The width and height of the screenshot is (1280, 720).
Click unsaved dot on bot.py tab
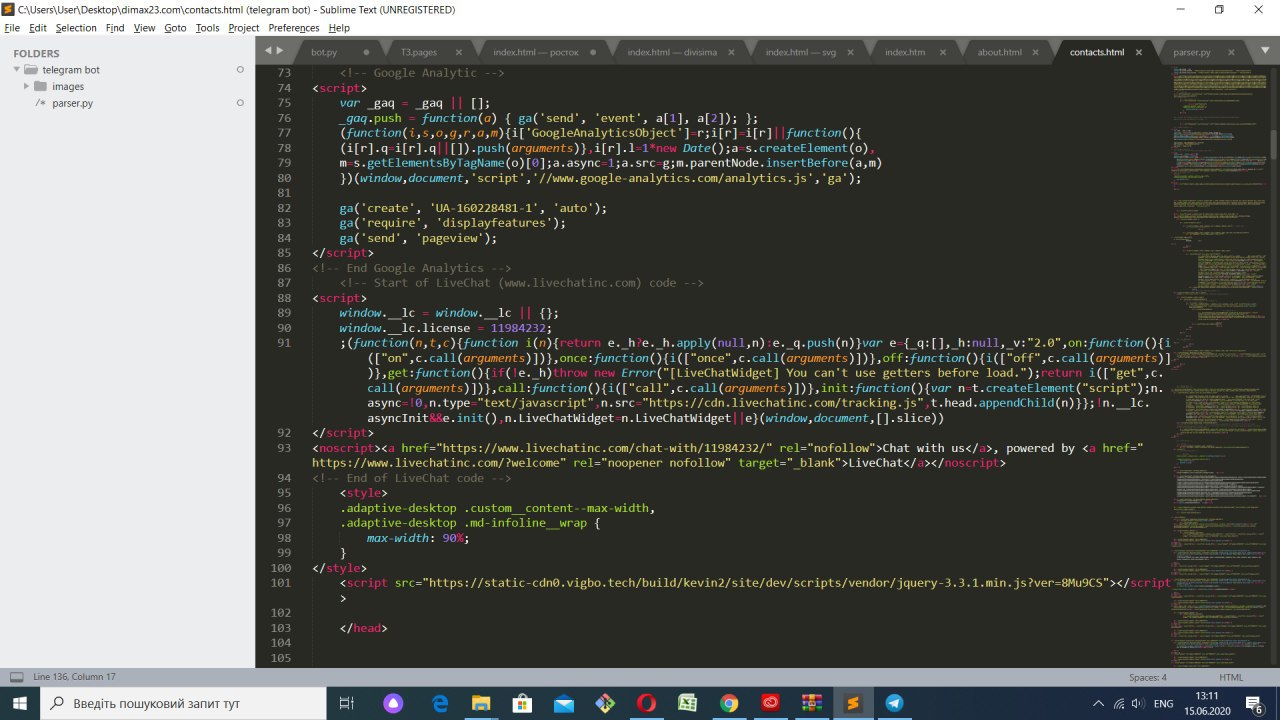pyautogui.click(x=366, y=52)
